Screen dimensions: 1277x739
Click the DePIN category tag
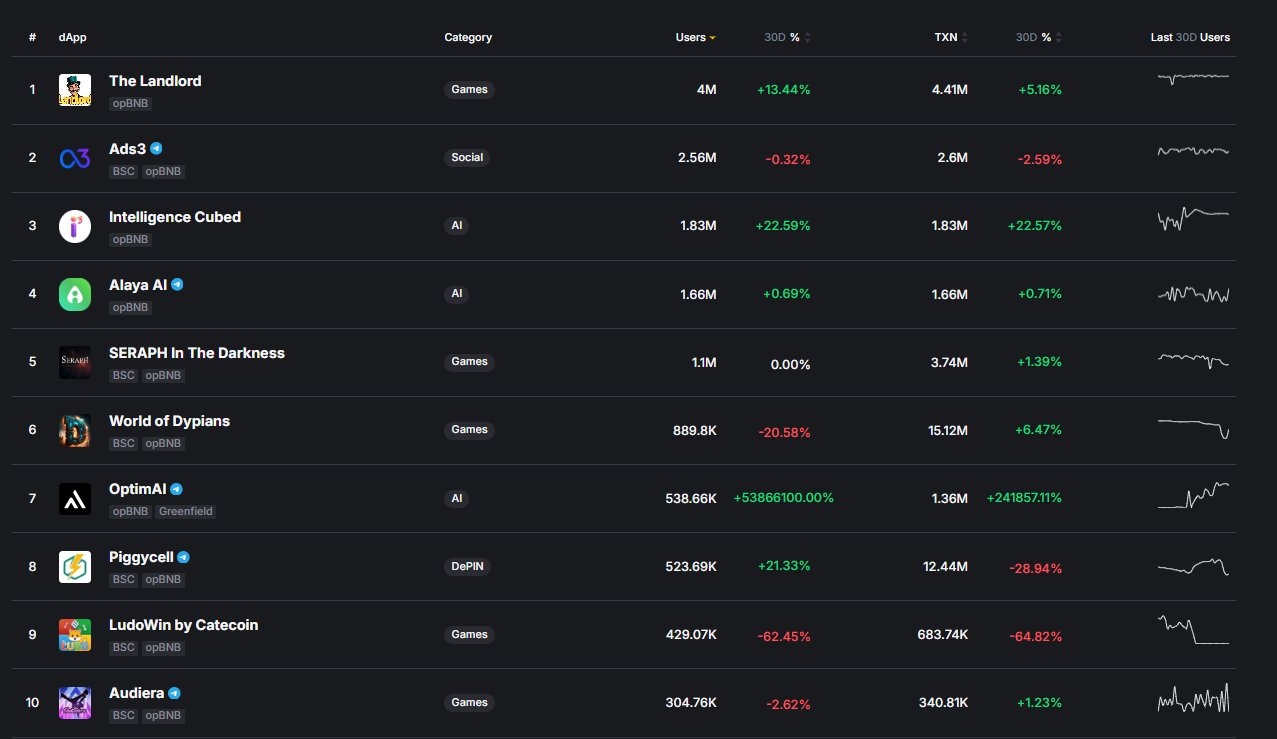click(x=469, y=566)
